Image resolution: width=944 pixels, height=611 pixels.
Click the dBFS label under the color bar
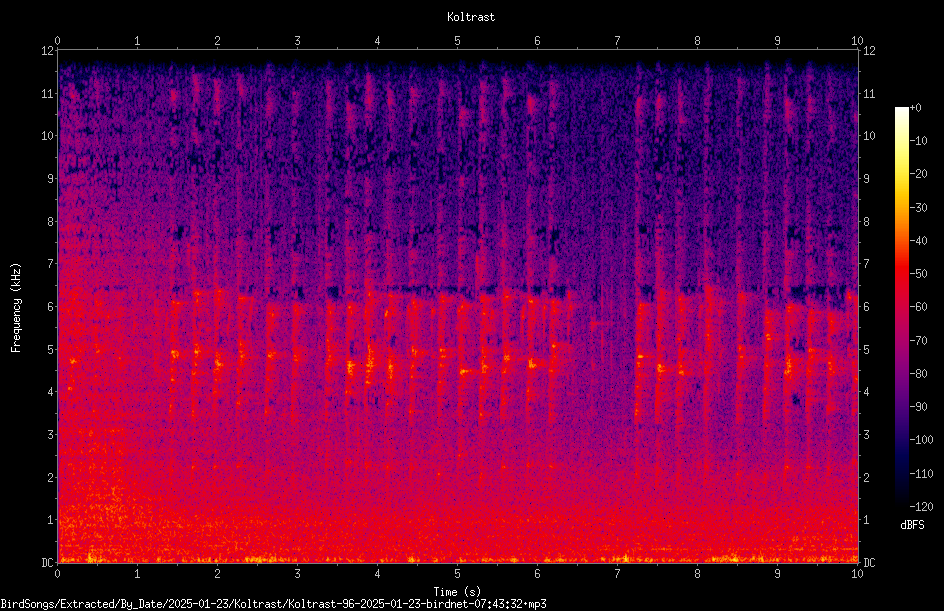coord(912,525)
